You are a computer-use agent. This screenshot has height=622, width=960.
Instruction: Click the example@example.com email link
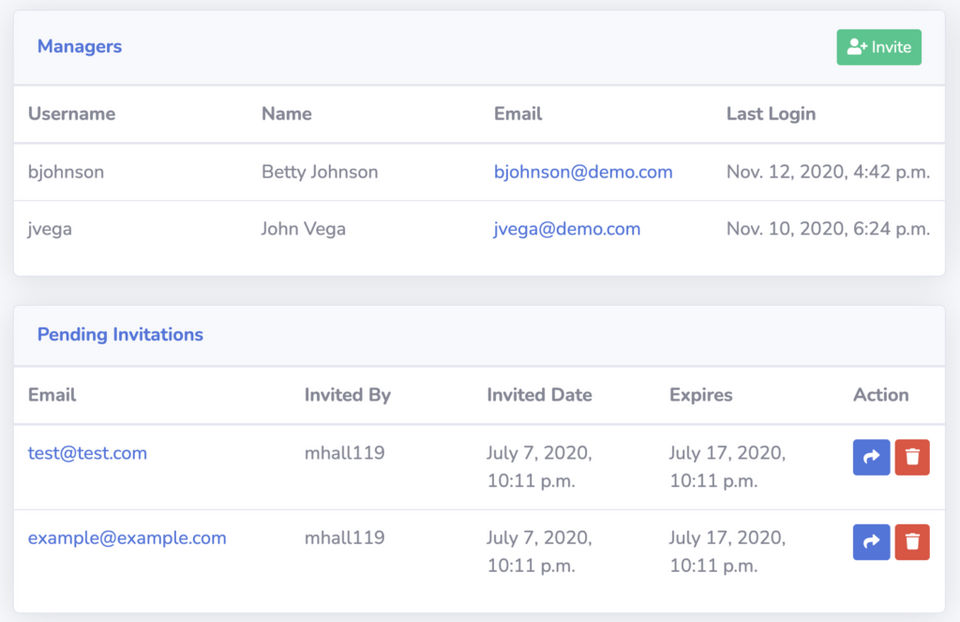coord(127,538)
